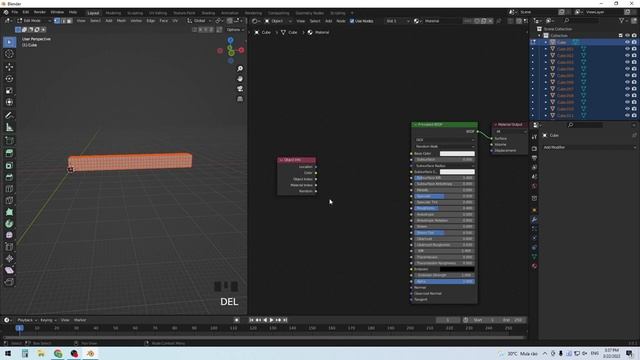640x360 pixels.
Task: Open the Render menu
Action: (40, 12)
